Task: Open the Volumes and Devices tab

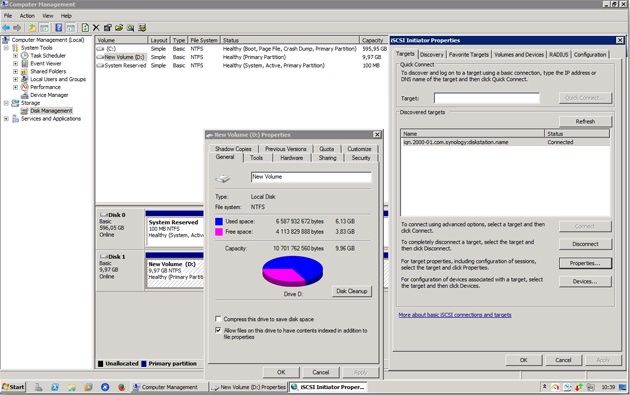Action: [x=519, y=55]
